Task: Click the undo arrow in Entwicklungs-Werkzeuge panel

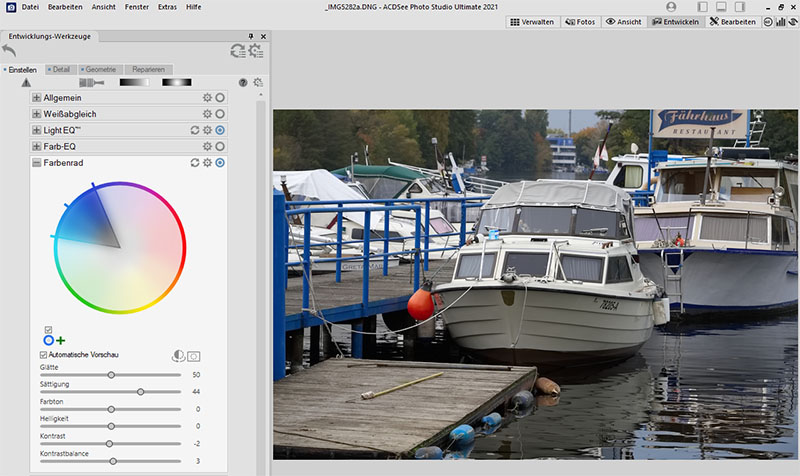Action: (11, 51)
